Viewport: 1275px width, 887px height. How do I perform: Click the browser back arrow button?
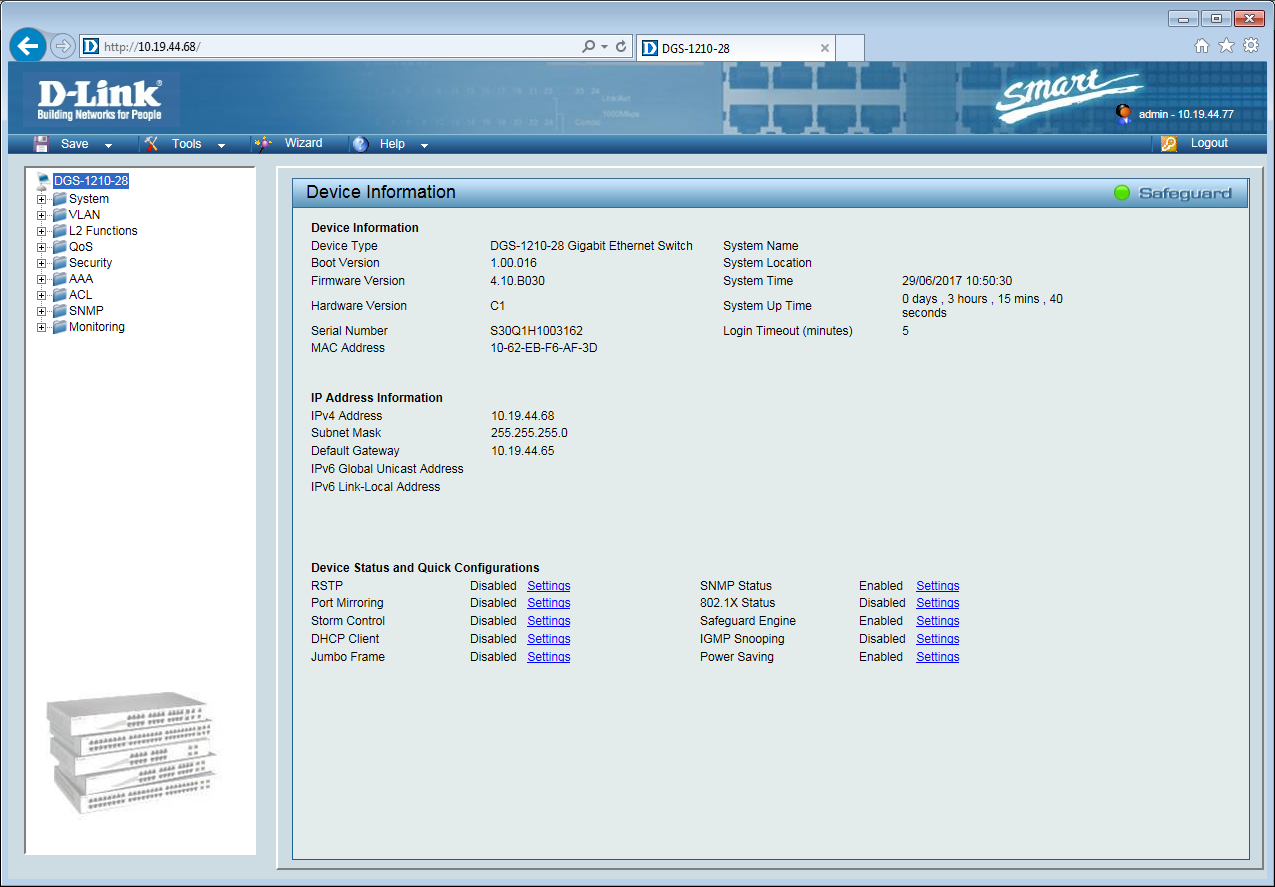[28, 46]
